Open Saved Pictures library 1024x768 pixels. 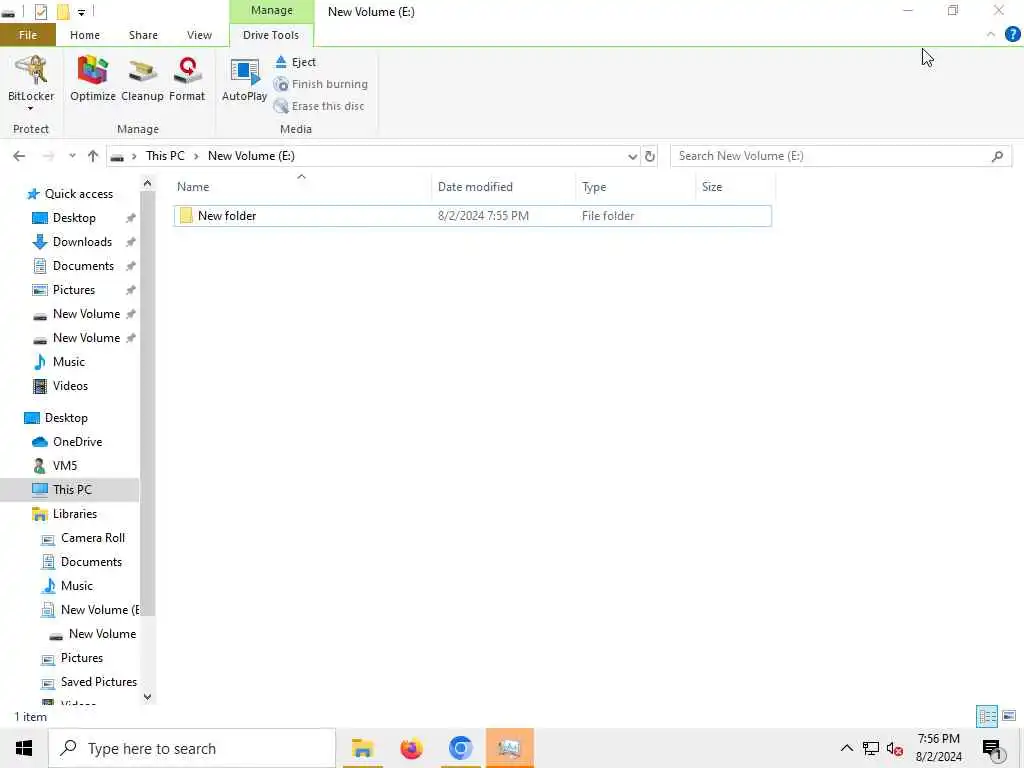click(x=98, y=682)
